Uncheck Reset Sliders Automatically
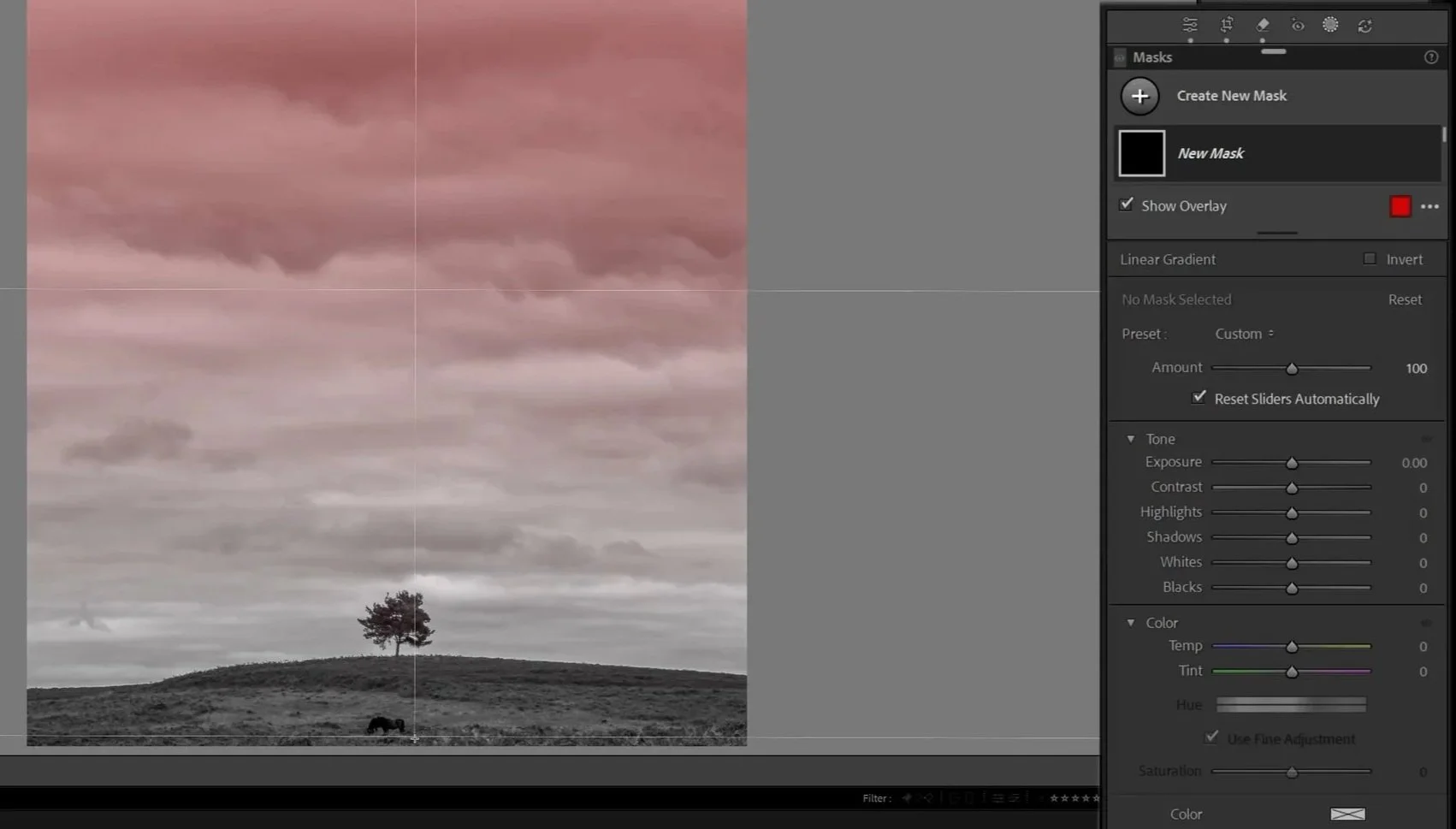 1199,397
